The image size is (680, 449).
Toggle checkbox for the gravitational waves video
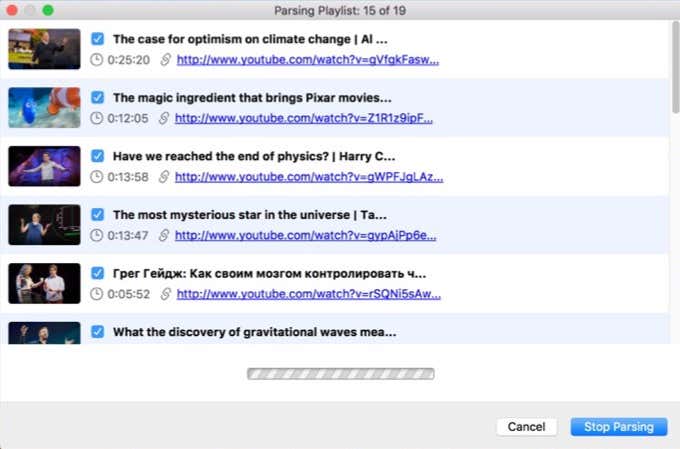coord(97,332)
